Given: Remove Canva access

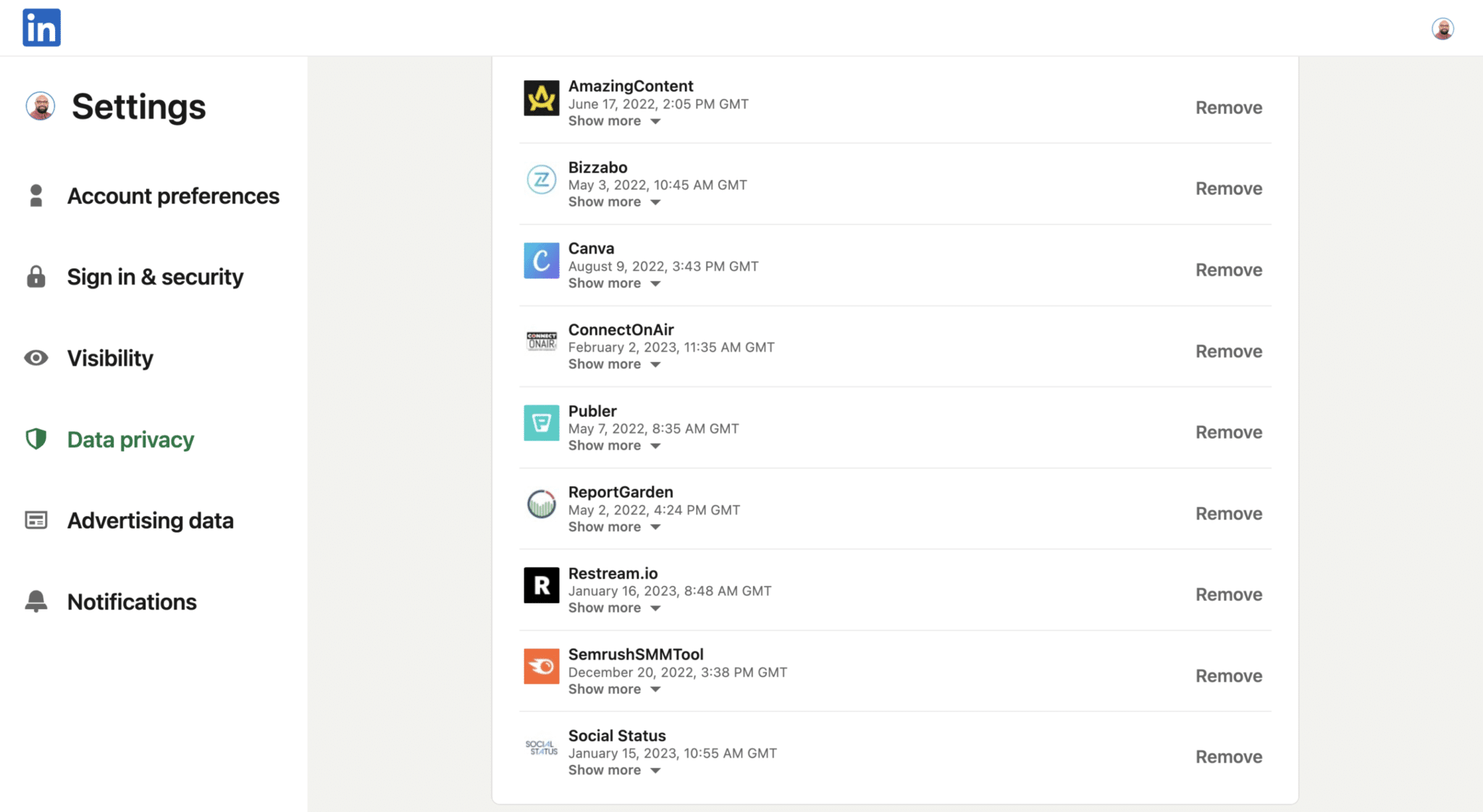Looking at the screenshot, I should pyautogui.click(x=1229, y=270).
